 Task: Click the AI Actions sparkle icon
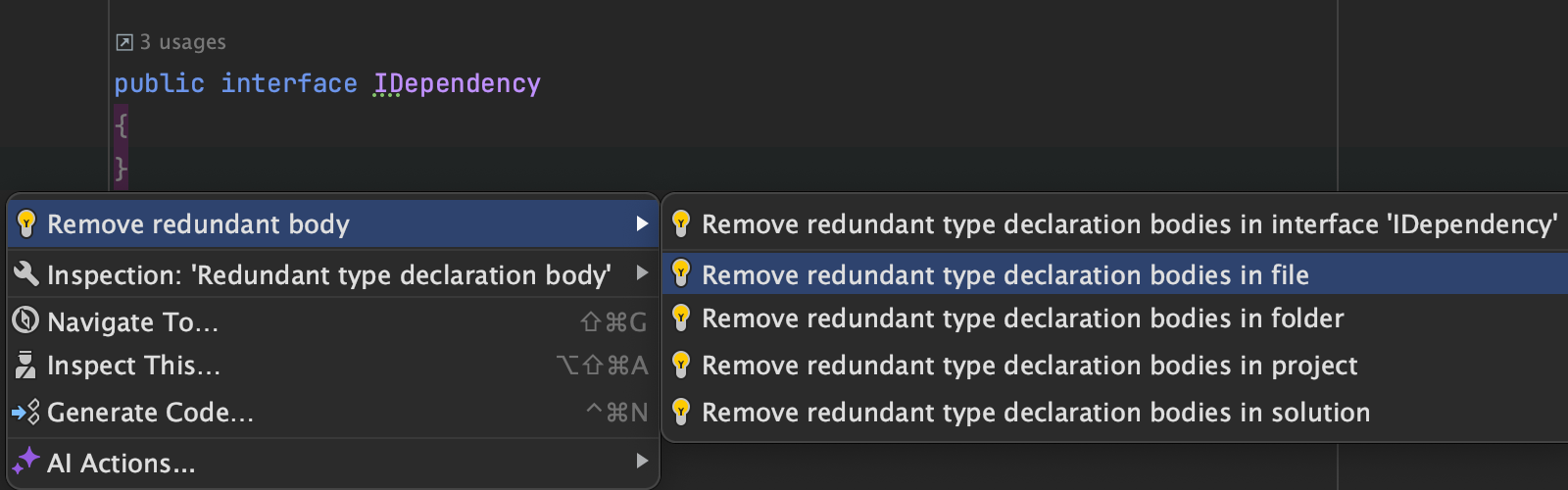[26, 461]
